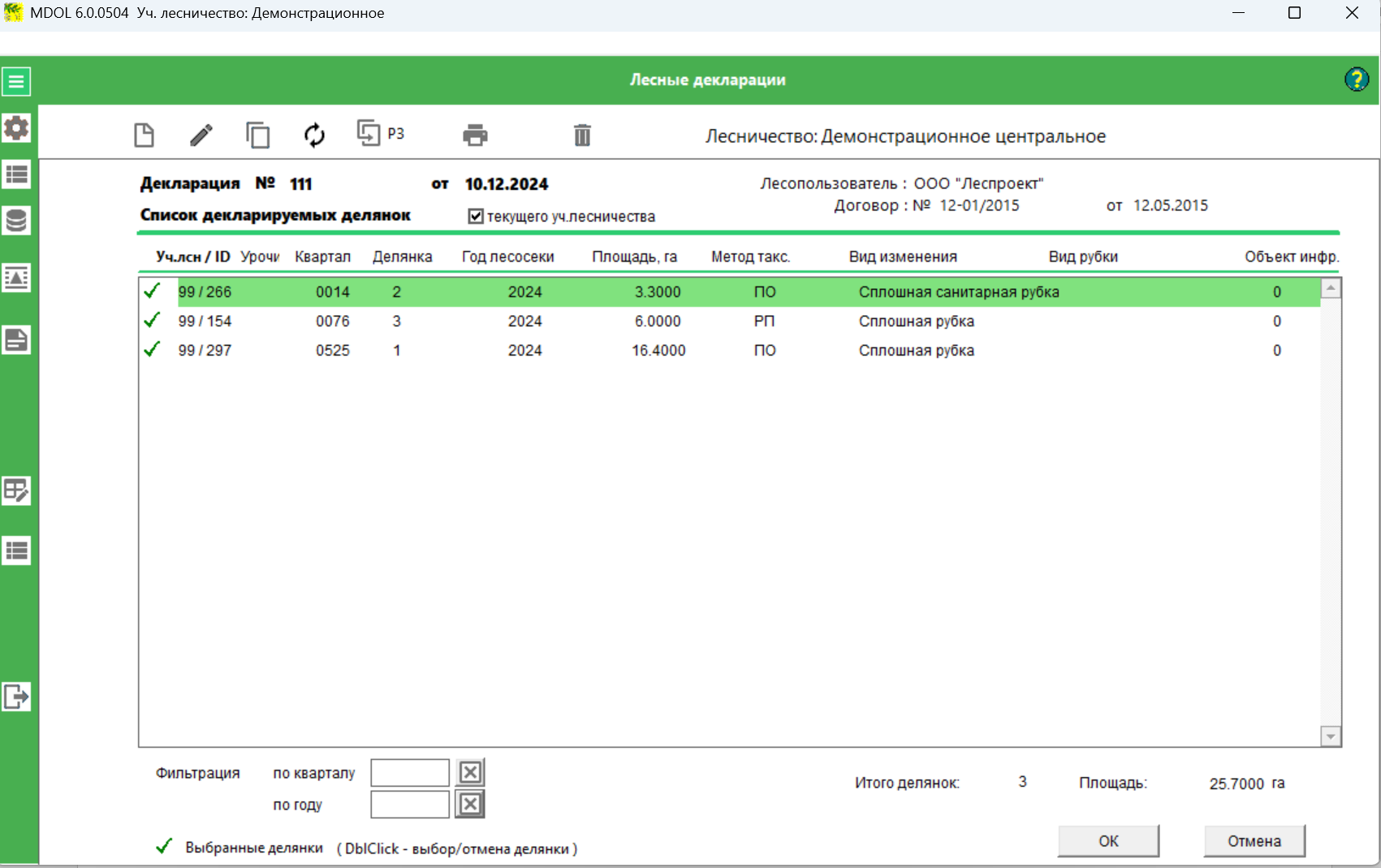This screenshot has width=1381, height=868.
Task: Toggle checkmark for row 99 / 297
Action: 152,350
